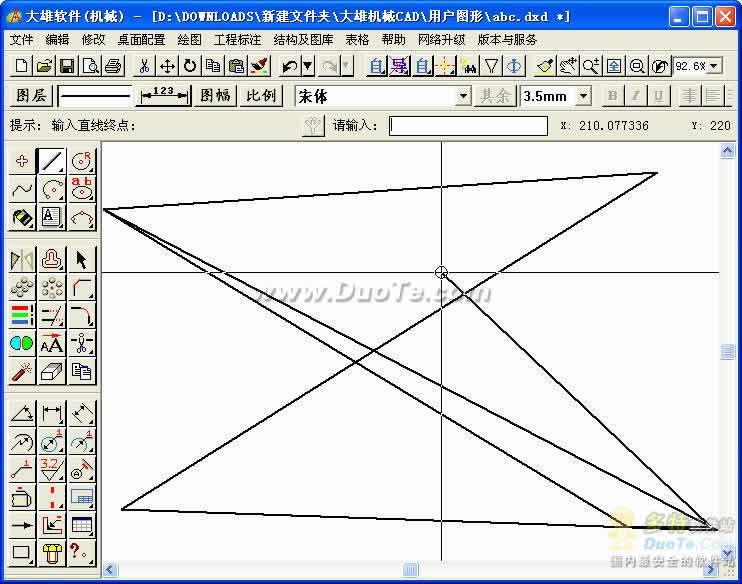The height and width of the screenshot is (584, 742).
Task: Click the zoom magnifier plus-minus icon
Action: [x=591, y=66]
